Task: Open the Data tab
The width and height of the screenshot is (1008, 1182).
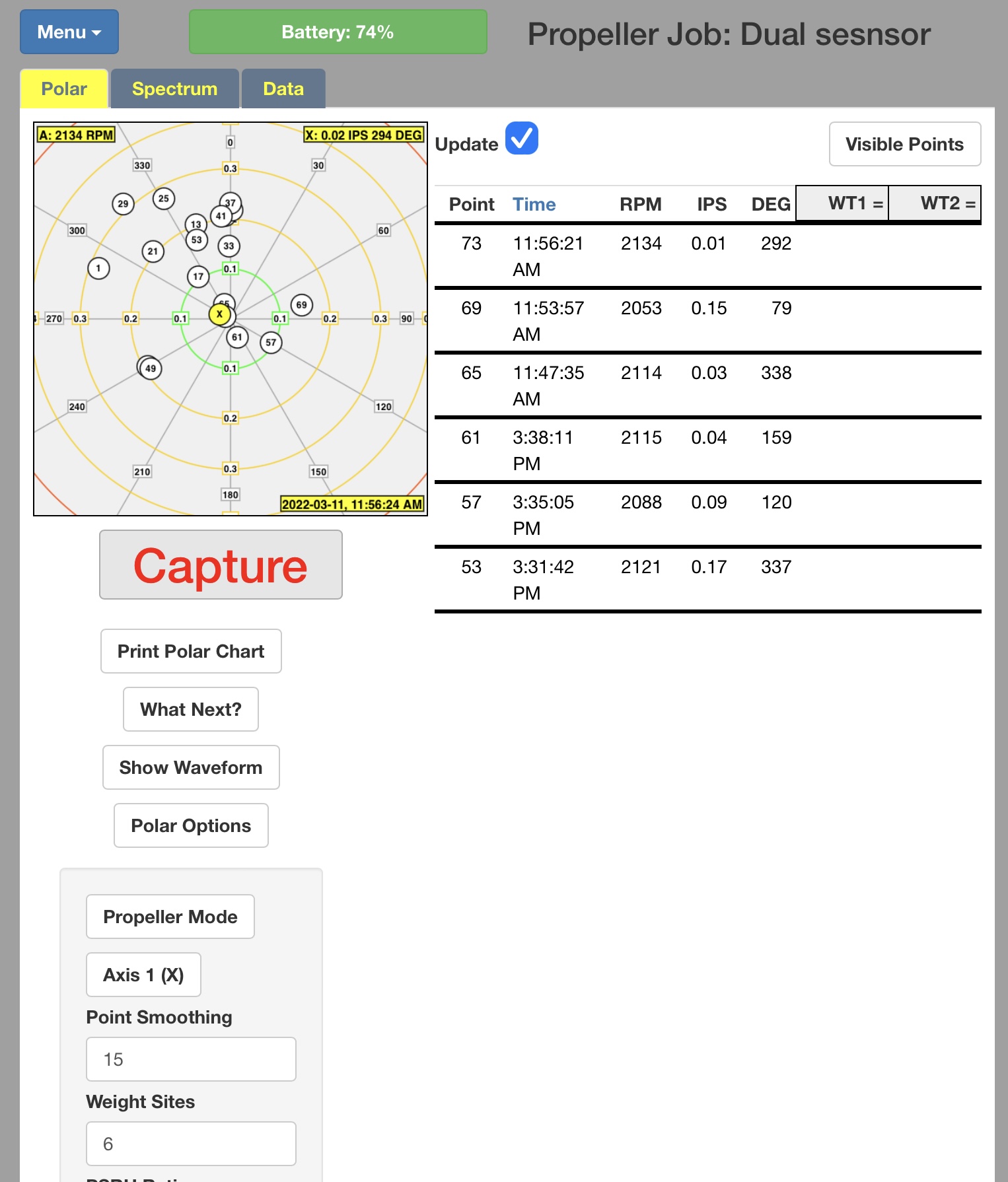Action: tap(283, 88)
